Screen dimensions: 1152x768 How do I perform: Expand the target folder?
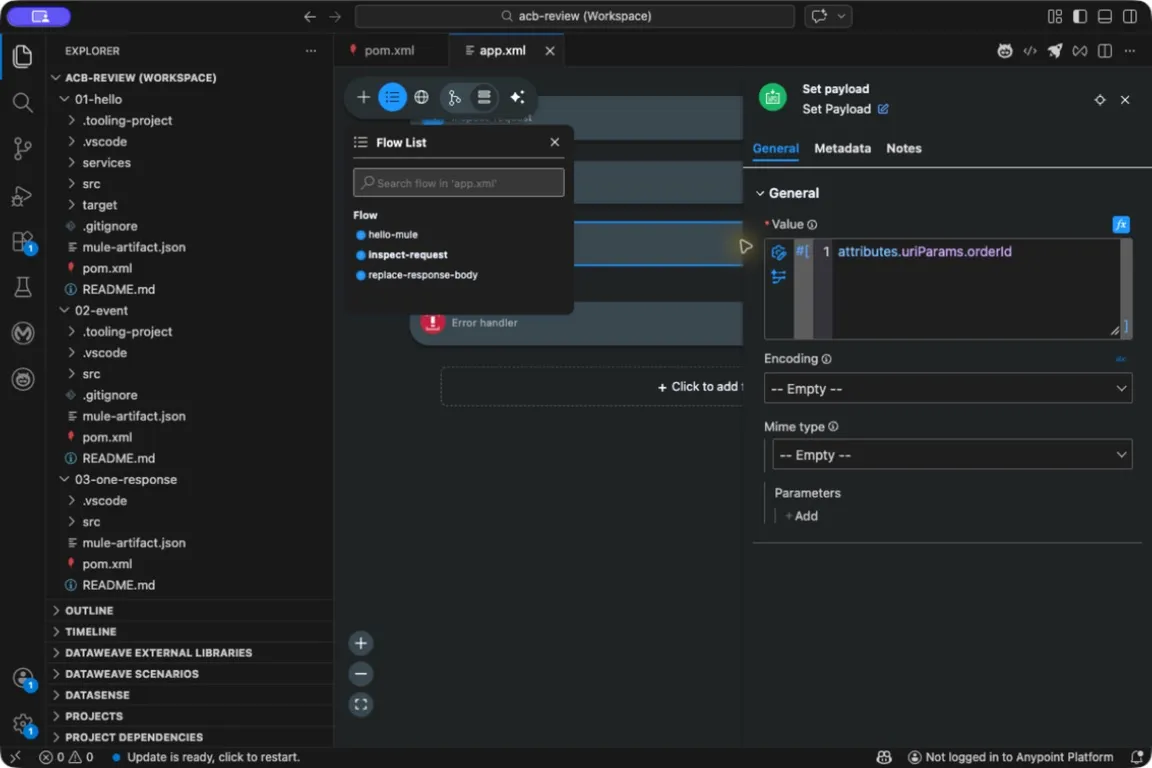[x=71, y=205]
